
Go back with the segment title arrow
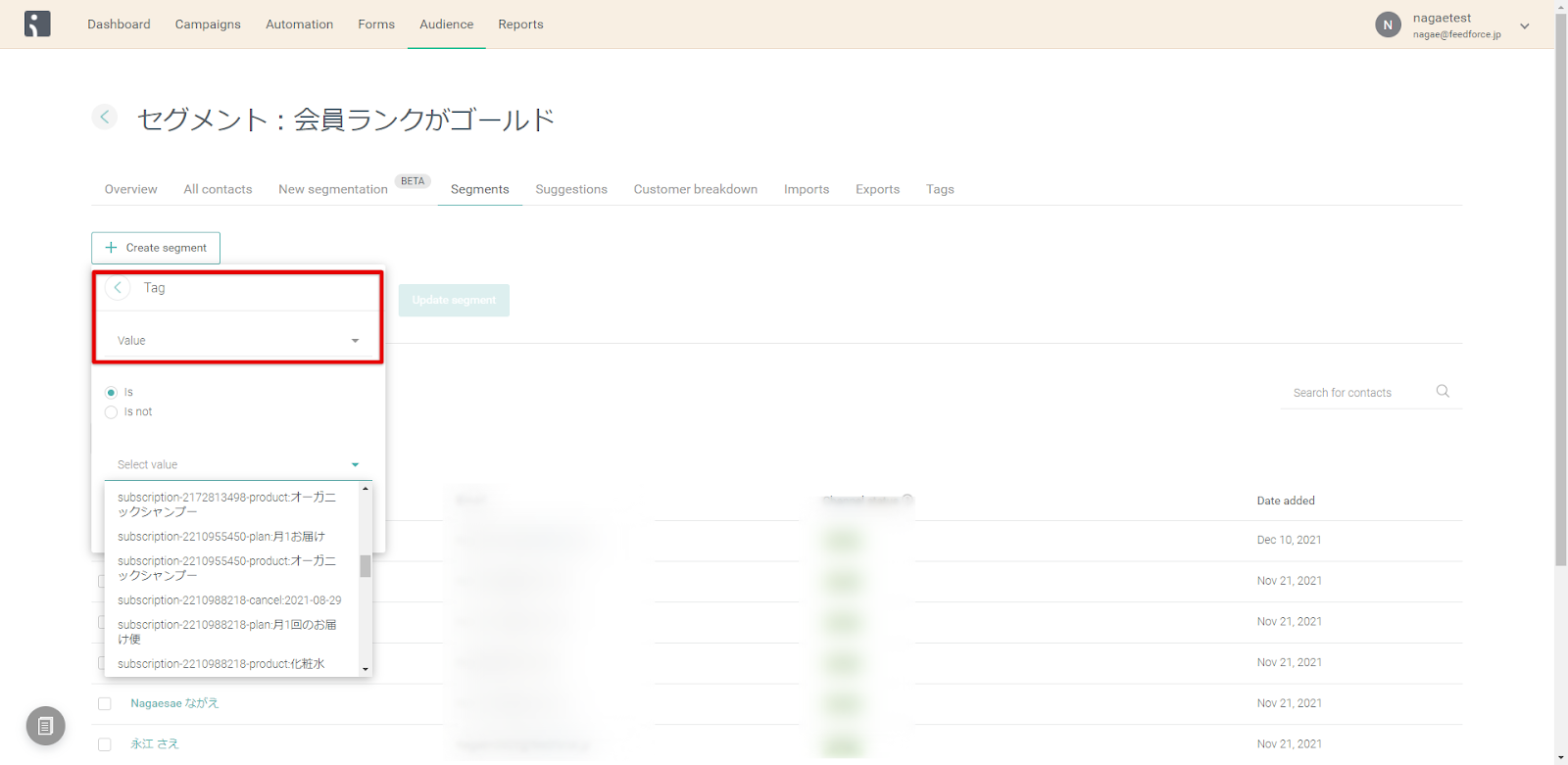click(105, 117)
